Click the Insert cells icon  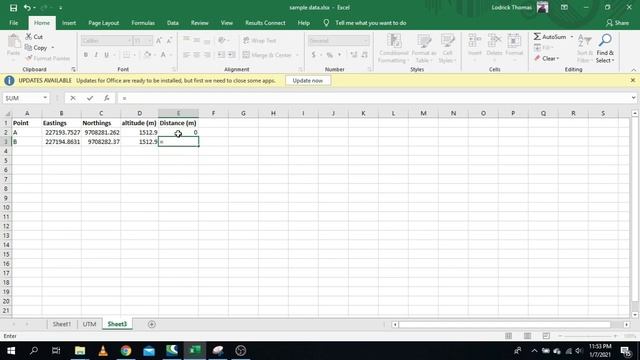pyautogui.click(x=474, y=41)
